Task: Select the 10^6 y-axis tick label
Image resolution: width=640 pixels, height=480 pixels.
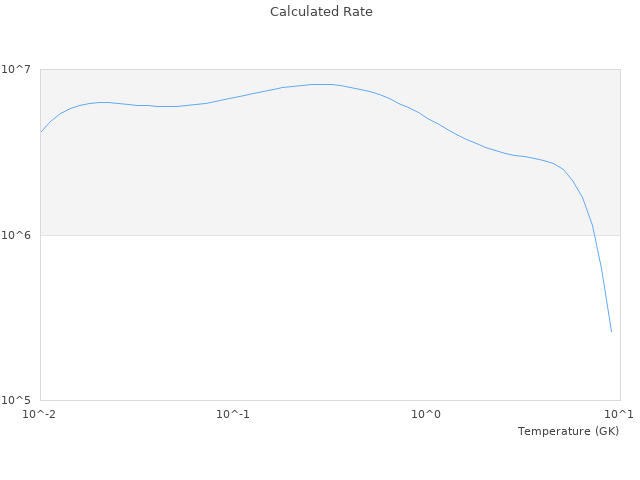Action: pos(19,235)
